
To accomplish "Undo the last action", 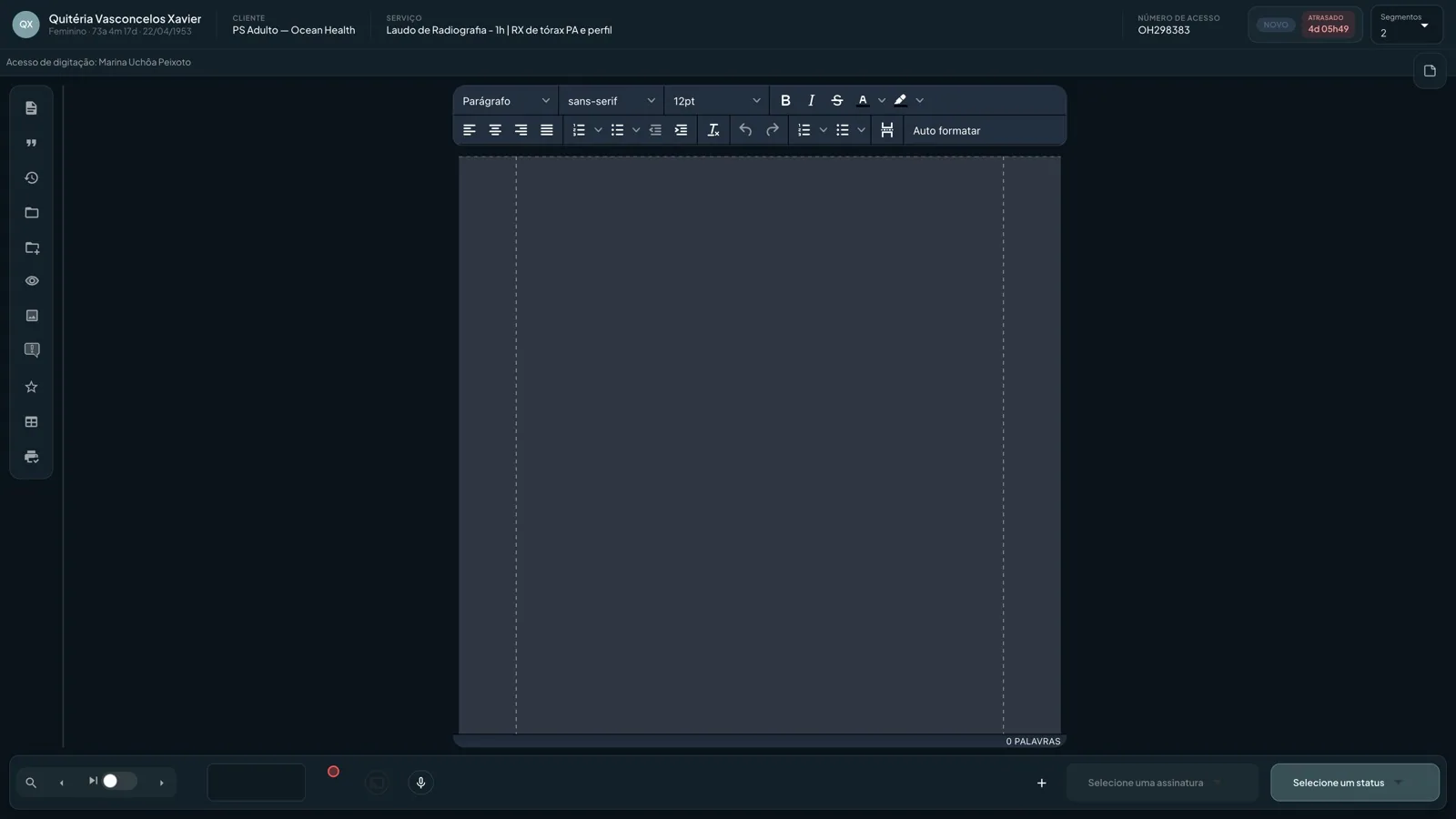I will point(745,130).
